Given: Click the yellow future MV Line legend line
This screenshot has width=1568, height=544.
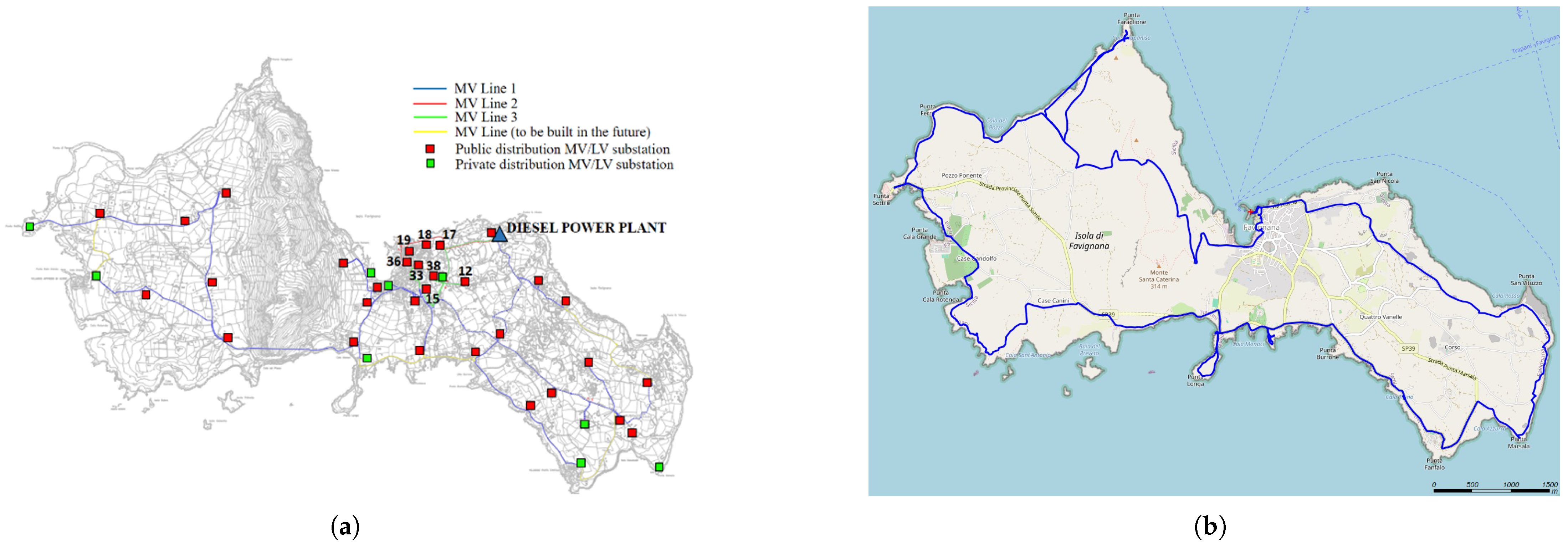Looking at the screenshot, I should coord(430,132).
